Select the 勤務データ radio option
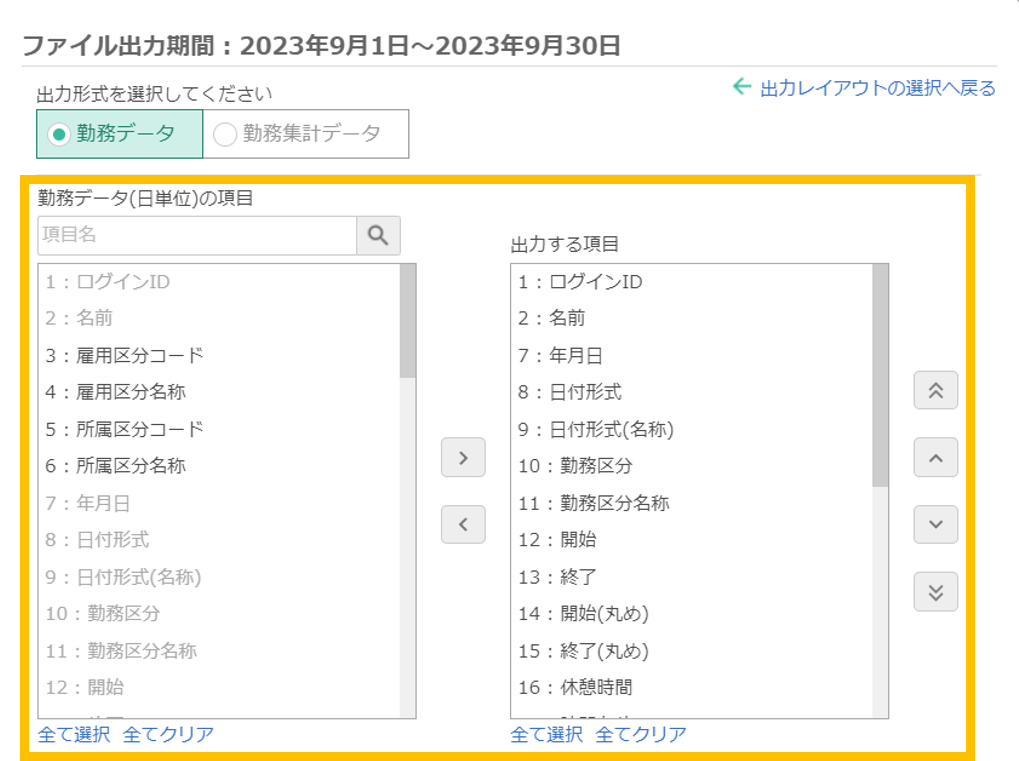The height and width of the screenshot is (761, 1019). pos(119,134)
